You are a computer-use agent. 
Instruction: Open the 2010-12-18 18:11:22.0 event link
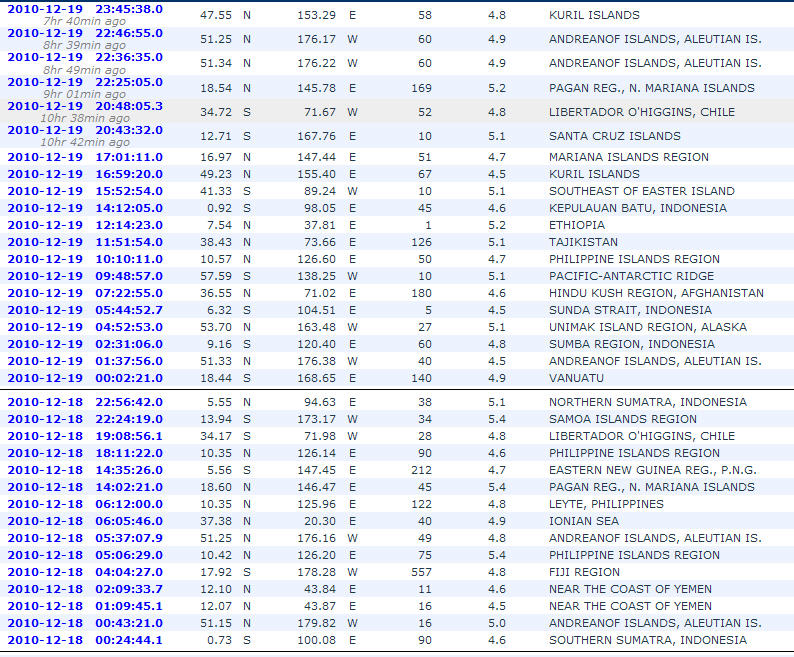85,453
